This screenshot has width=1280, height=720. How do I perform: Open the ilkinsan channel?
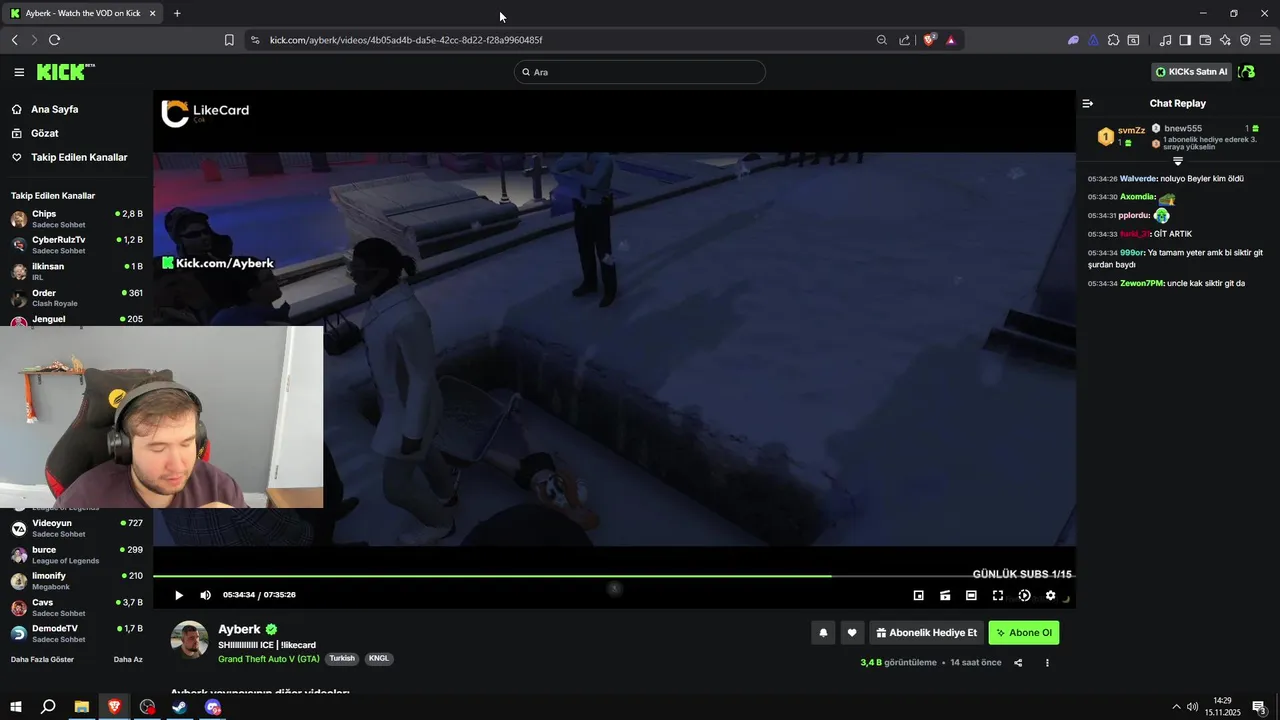76,270
